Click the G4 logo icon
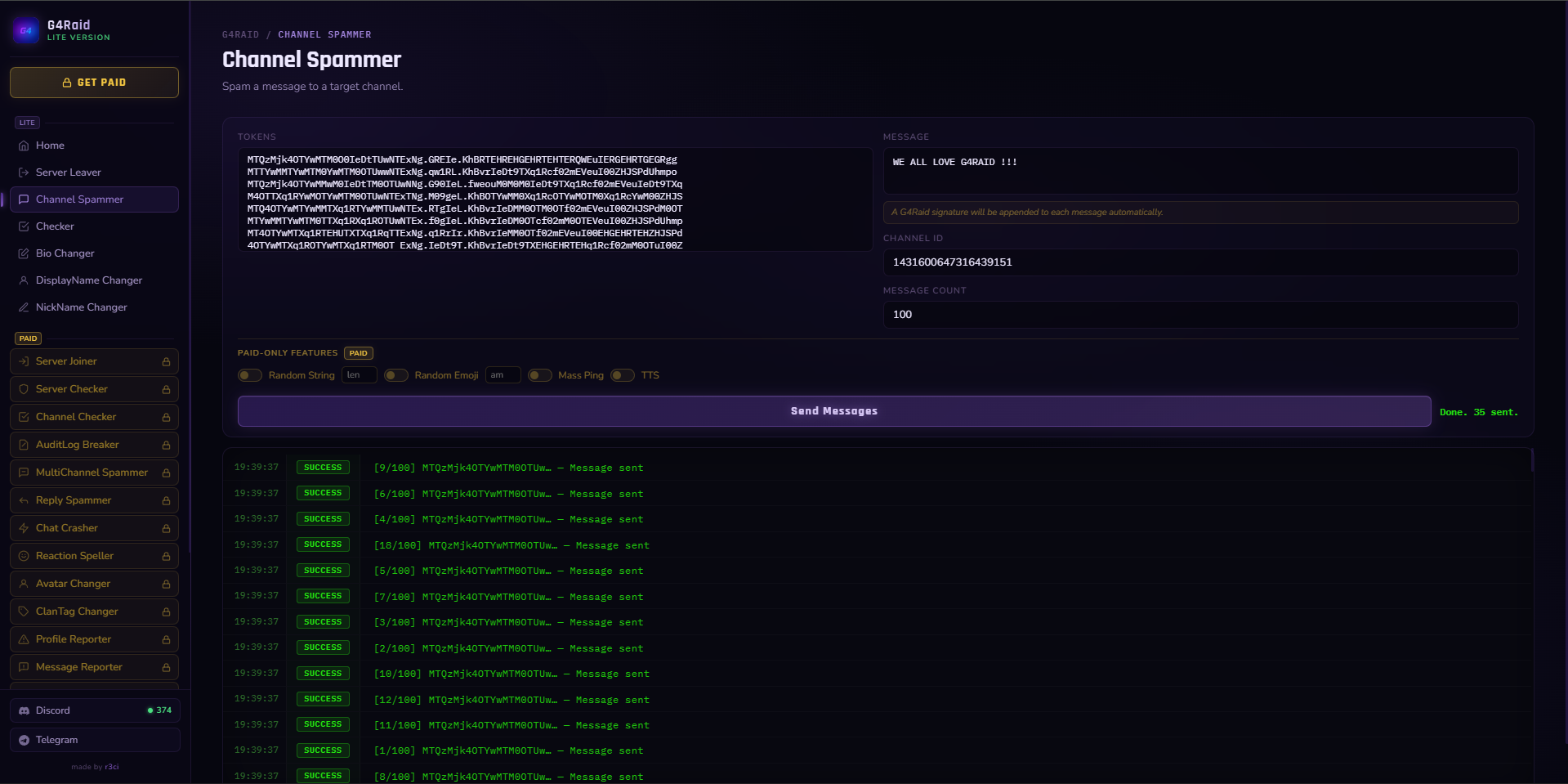 [x=25, y=31]
